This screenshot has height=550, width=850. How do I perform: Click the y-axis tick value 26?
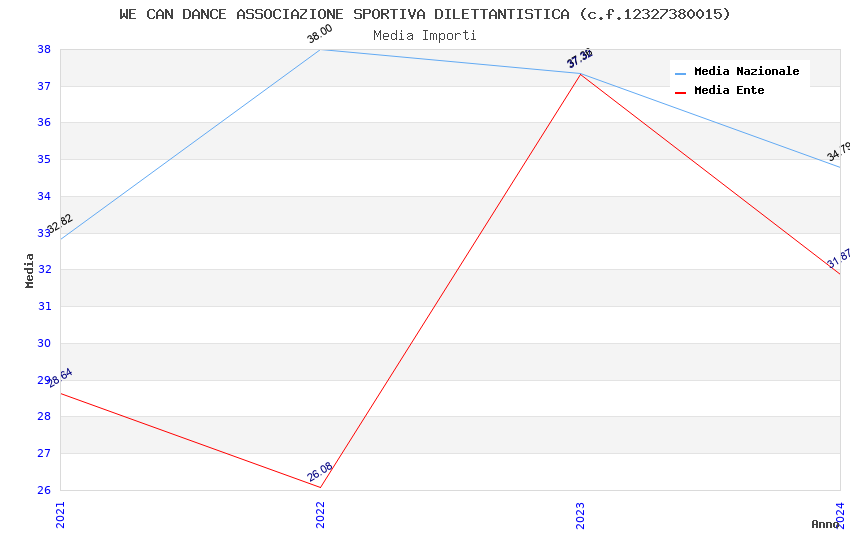tap(44, 490)
